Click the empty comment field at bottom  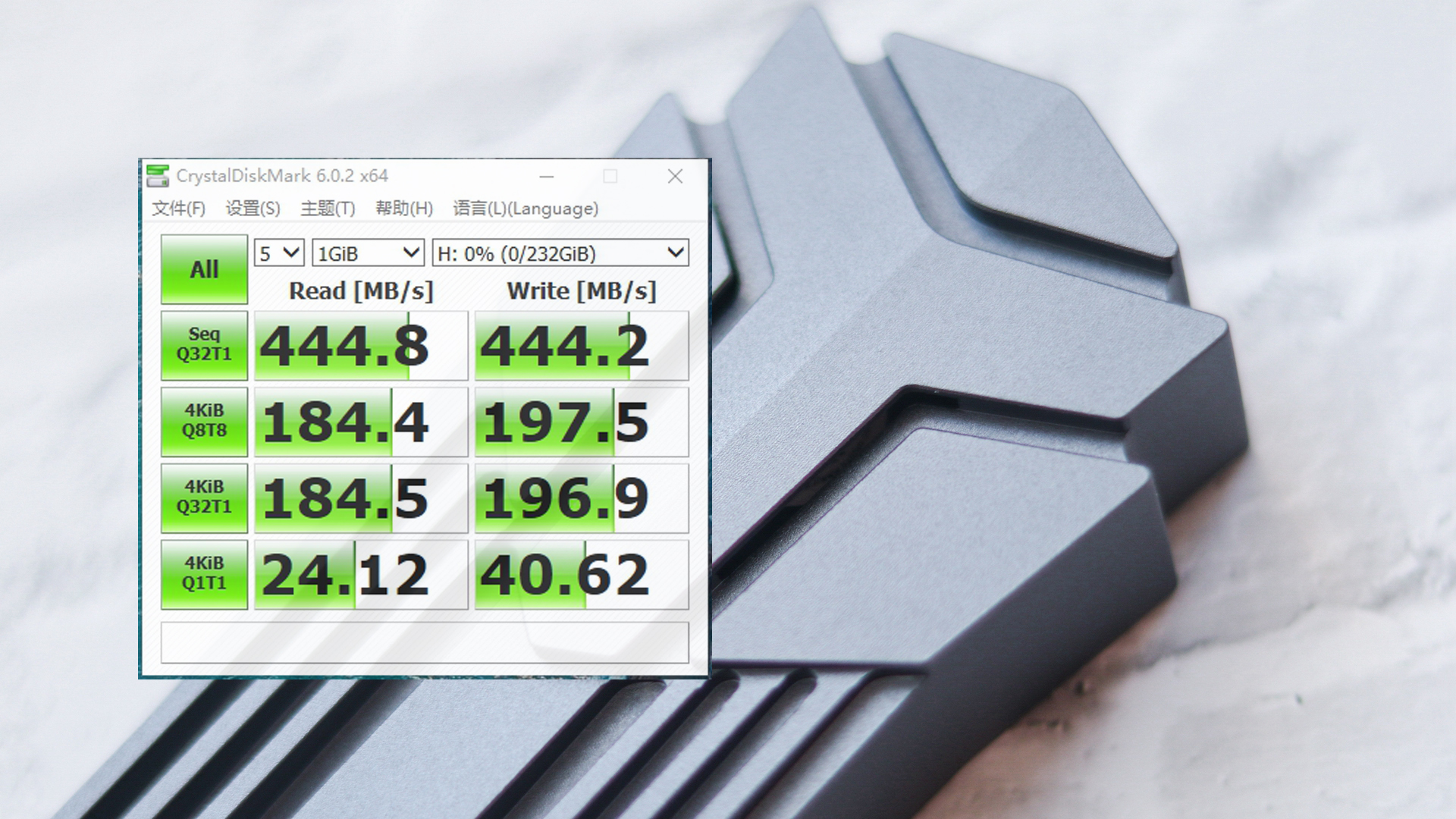(425, 643)
